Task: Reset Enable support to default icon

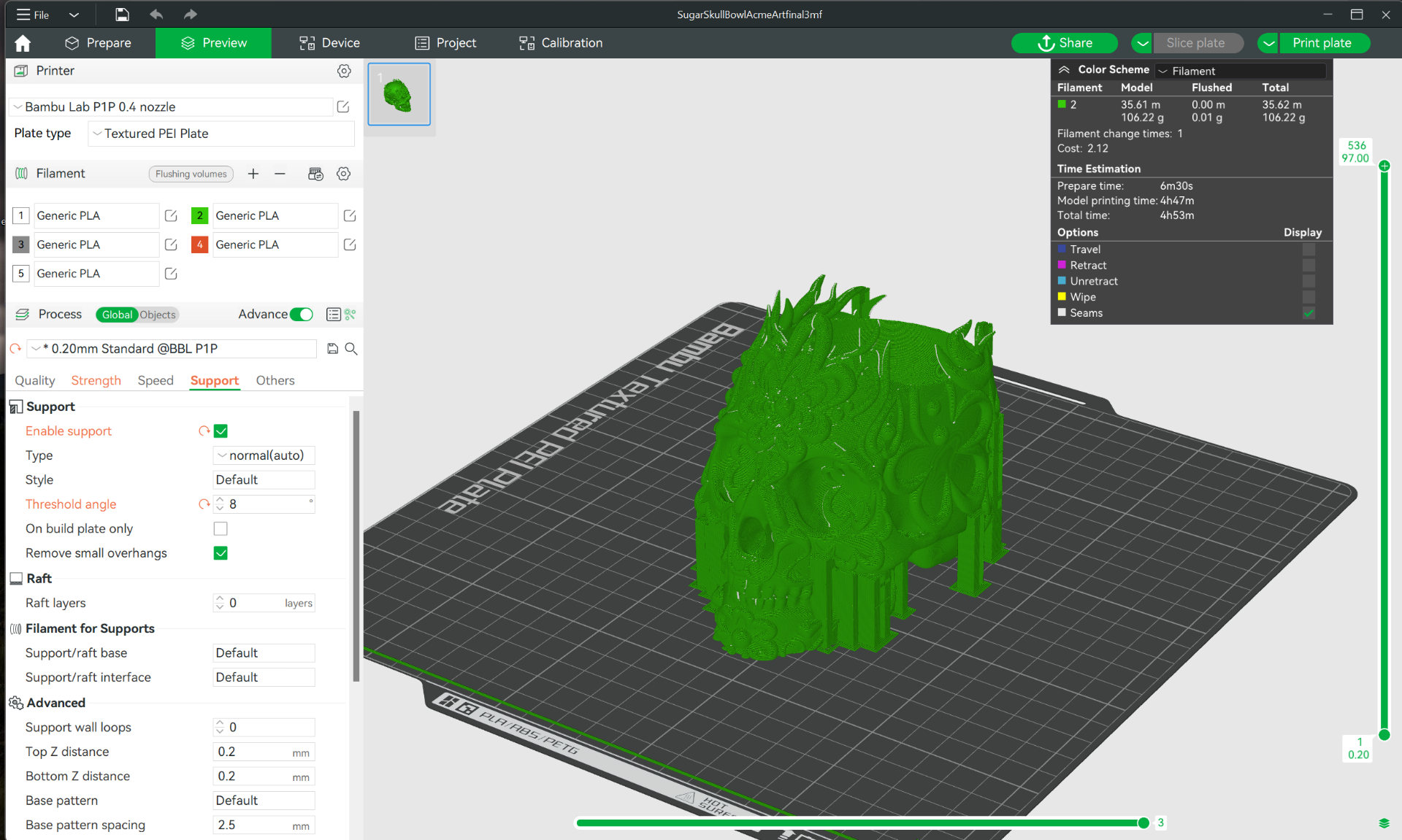Action: (204, 431)
